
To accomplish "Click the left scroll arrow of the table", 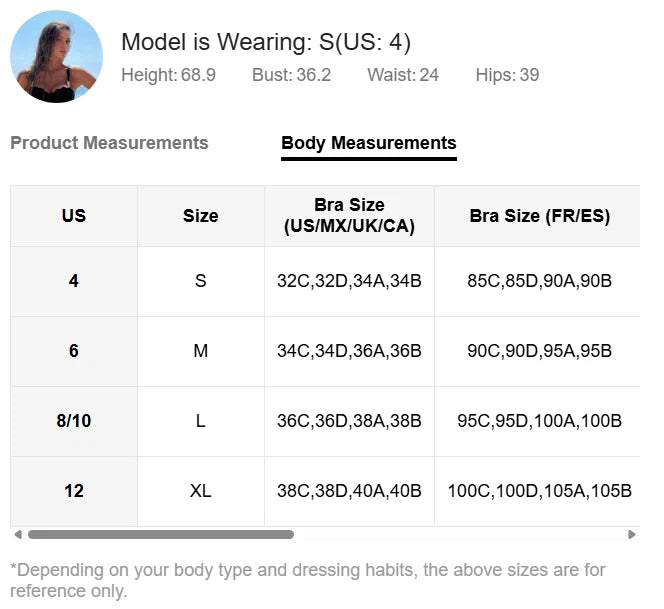I will [17, 535].
